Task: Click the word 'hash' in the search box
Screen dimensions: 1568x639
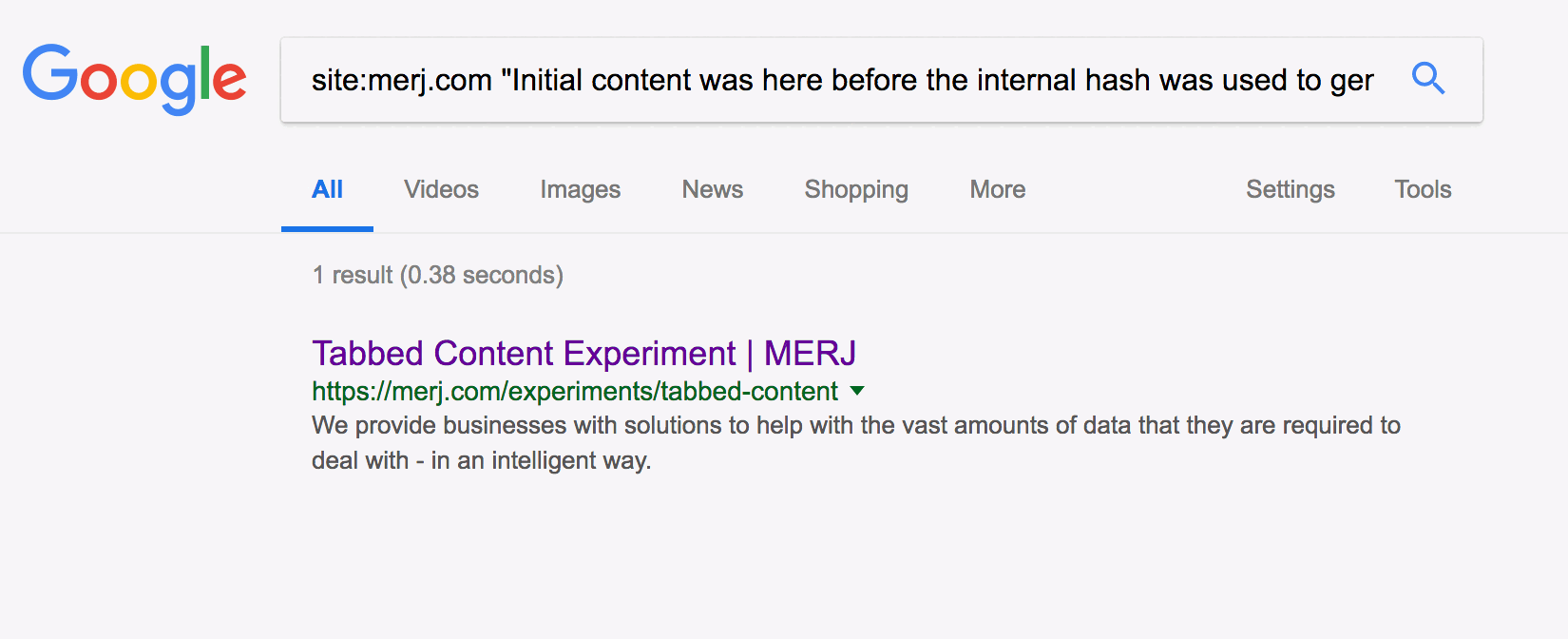Action: point(1118,80)
